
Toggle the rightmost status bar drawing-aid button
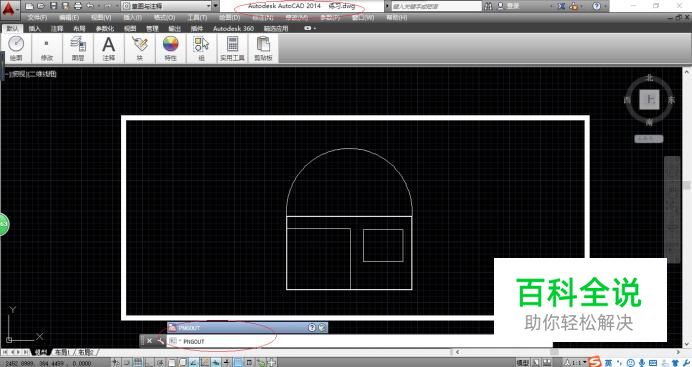(x=271, y=363)
